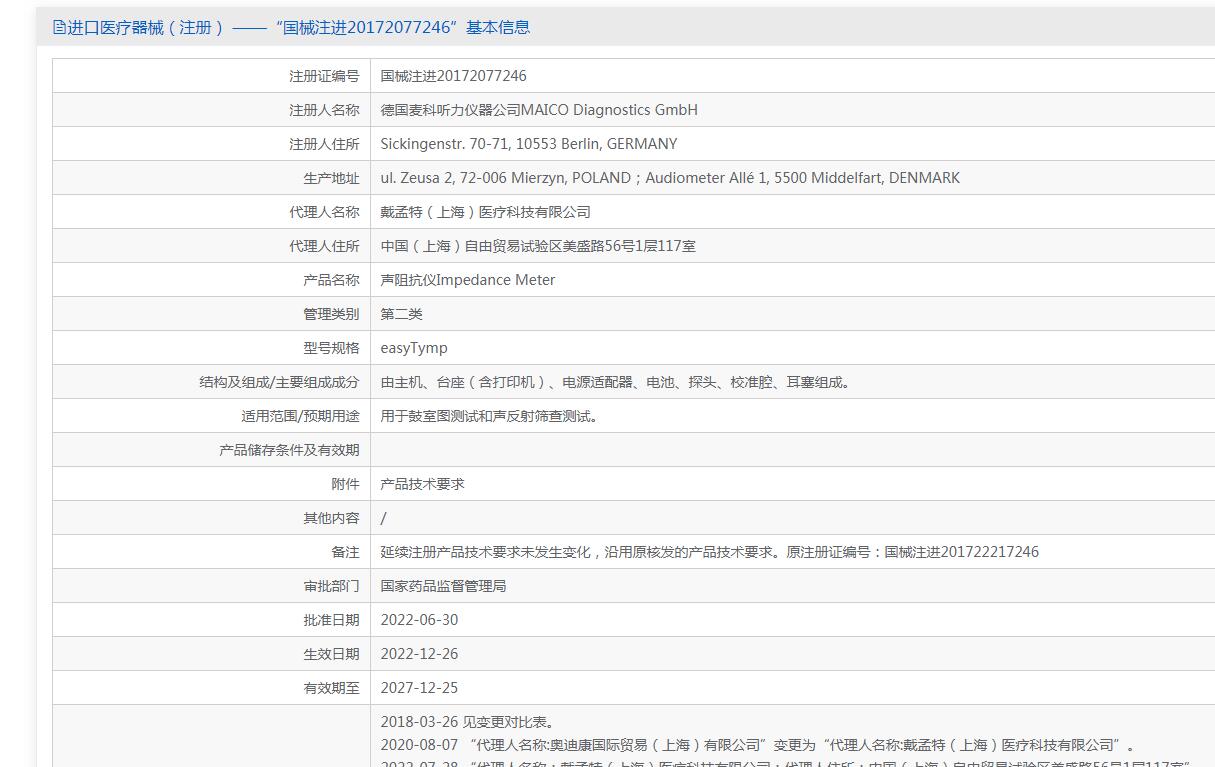Click the 生产地址 label
1215x767 pixels.
[331, 178]
